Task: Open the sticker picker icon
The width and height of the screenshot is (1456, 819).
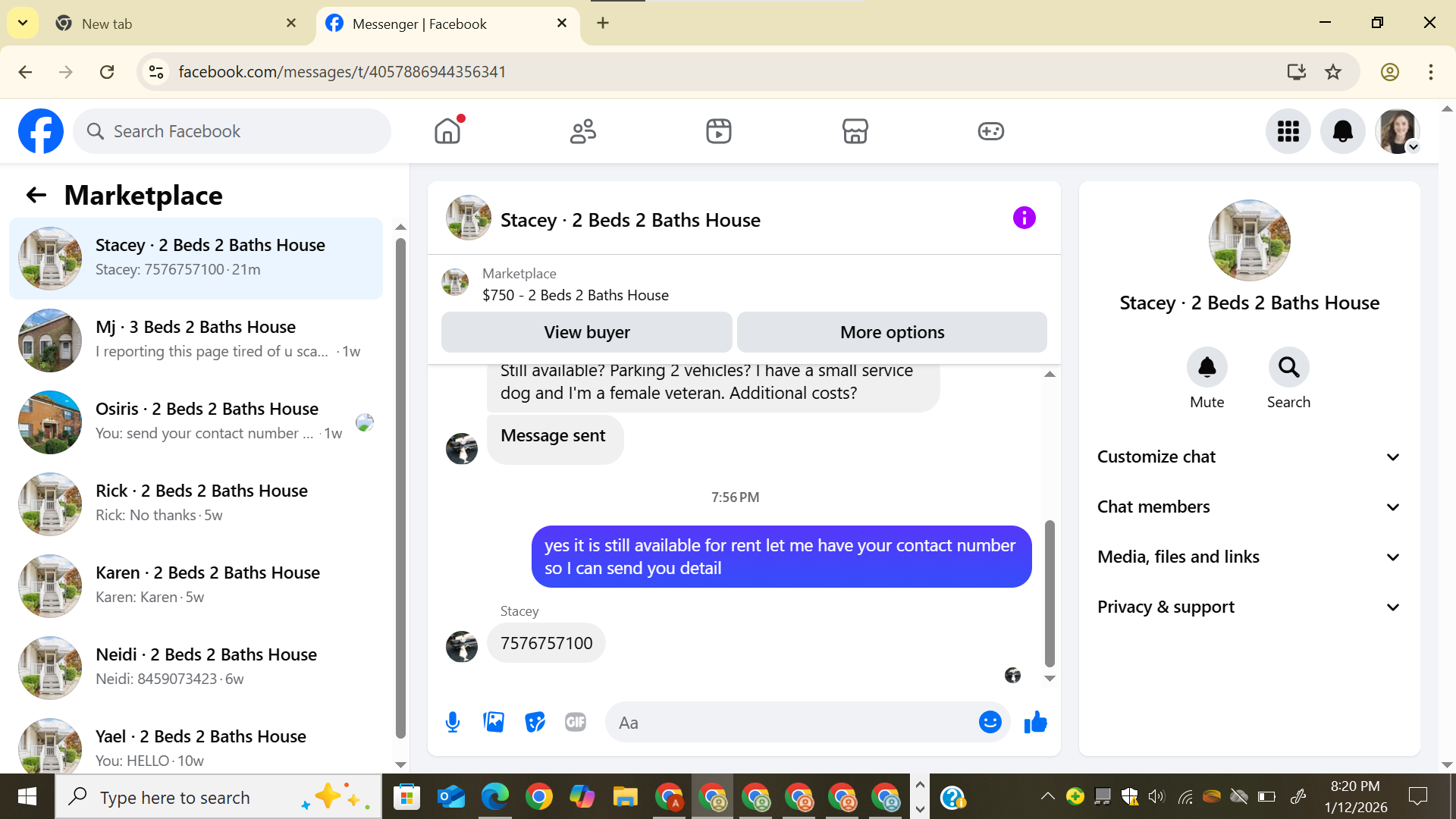Action: pyautogui.click(x=535, y=722)
